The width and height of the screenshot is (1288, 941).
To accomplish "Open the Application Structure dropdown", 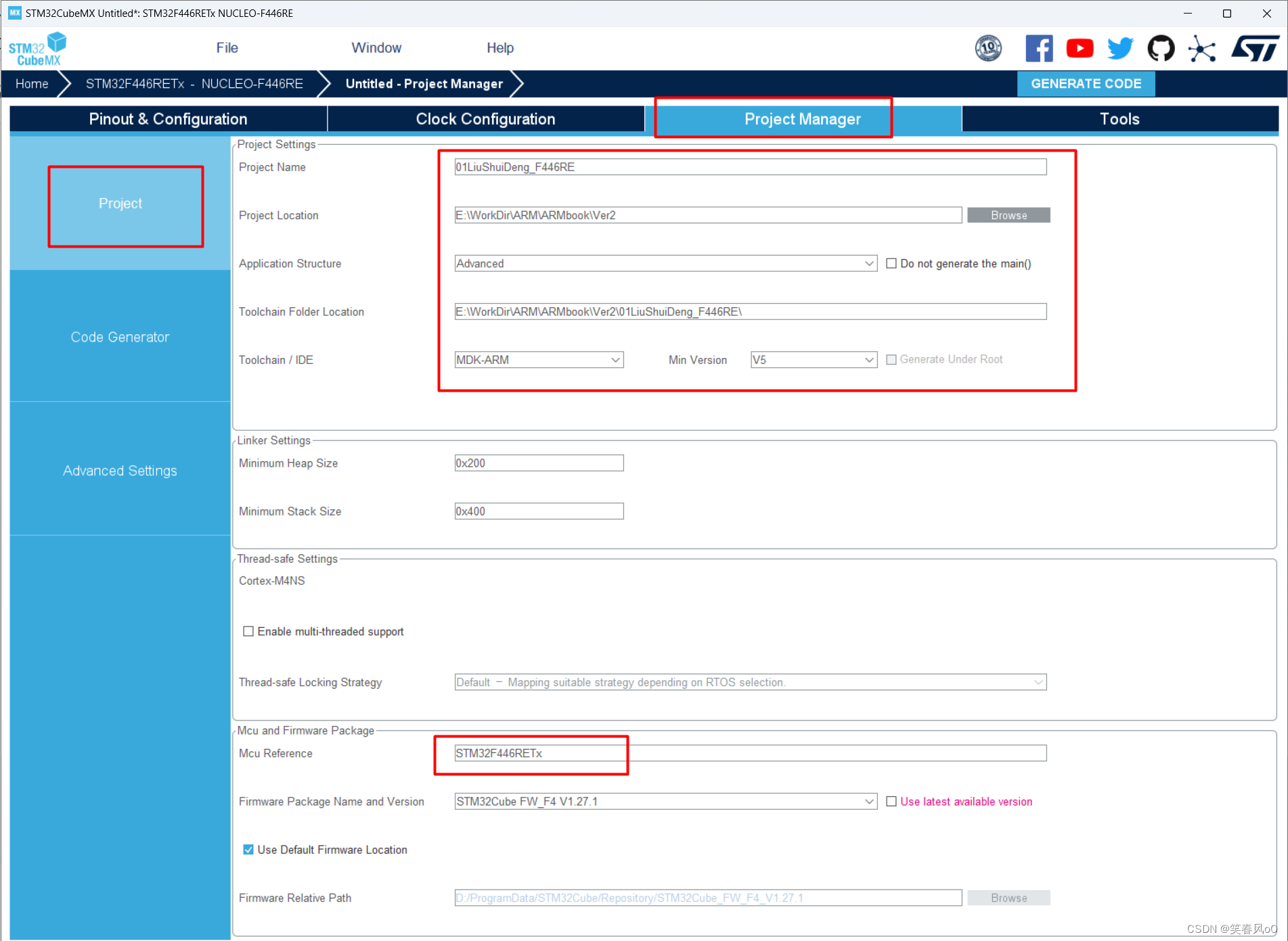I will 666,264.
